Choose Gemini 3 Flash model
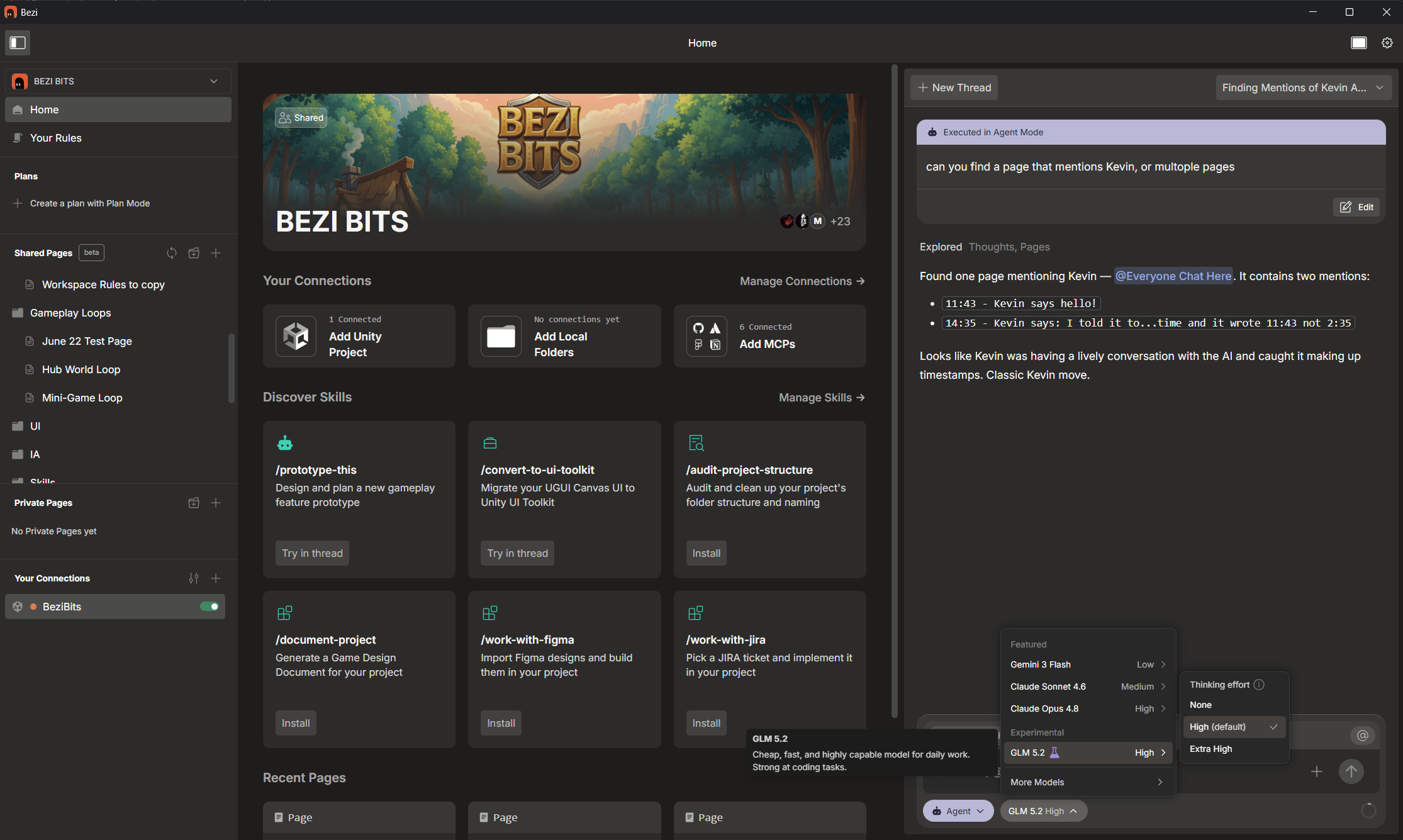 (1088, 664)
